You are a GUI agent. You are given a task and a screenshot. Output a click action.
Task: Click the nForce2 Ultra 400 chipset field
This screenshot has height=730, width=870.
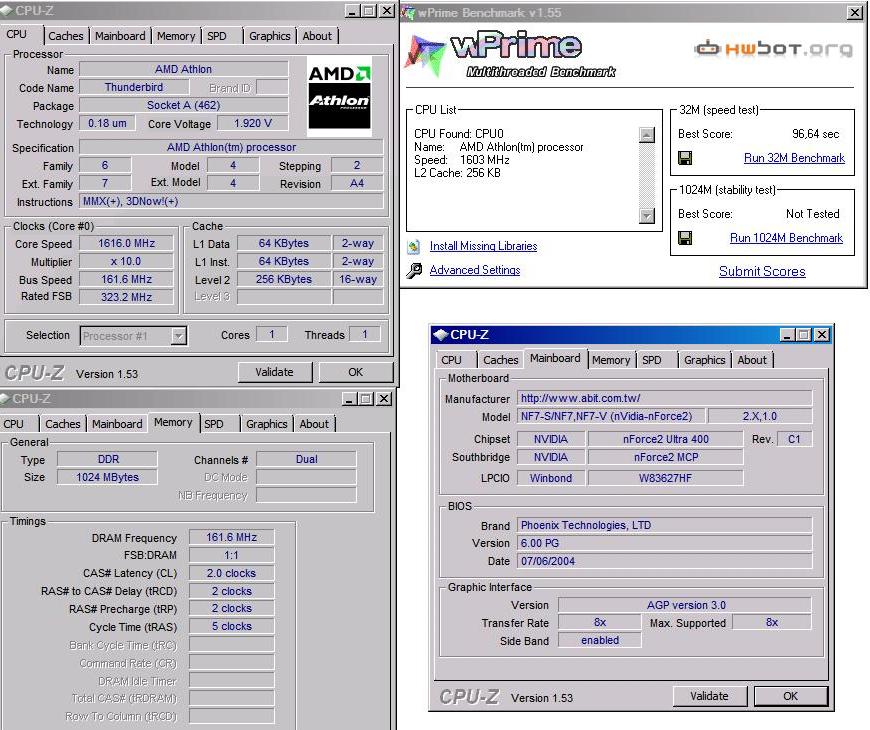665,439
